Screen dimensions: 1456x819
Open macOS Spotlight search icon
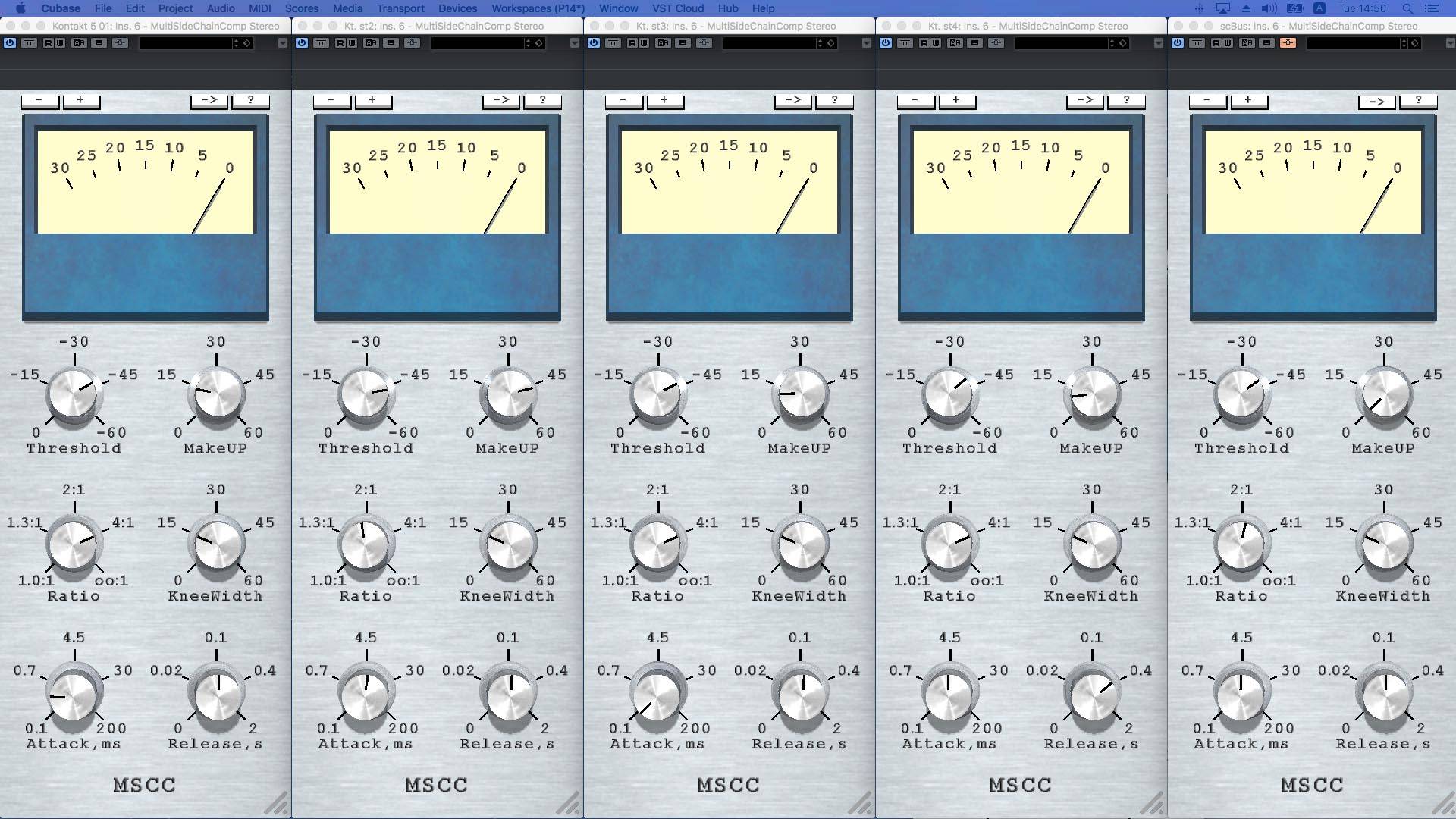point(1407,8)
